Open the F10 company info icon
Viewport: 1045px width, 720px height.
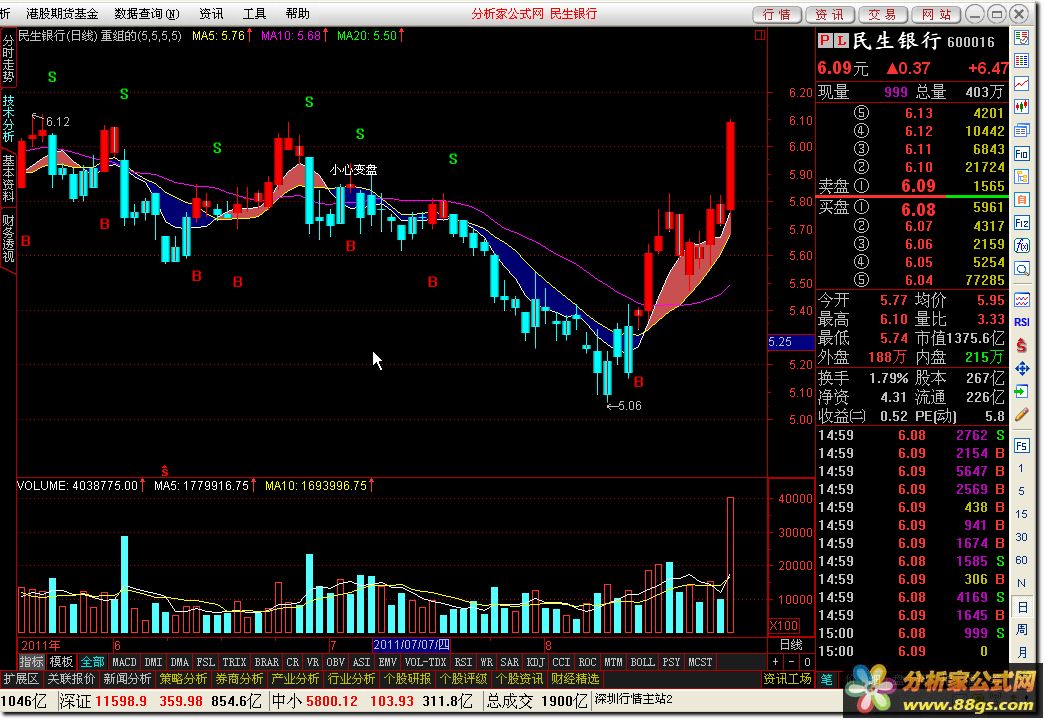point(1022,154)
